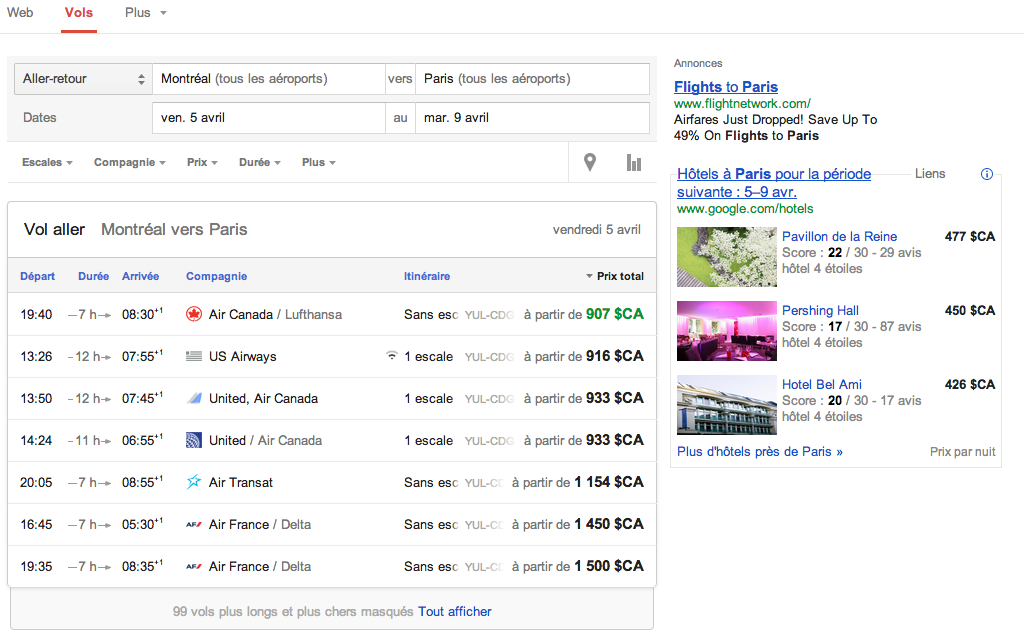Open the map view pin icon
1024x640 pixels.
click(x=590, y=162)
